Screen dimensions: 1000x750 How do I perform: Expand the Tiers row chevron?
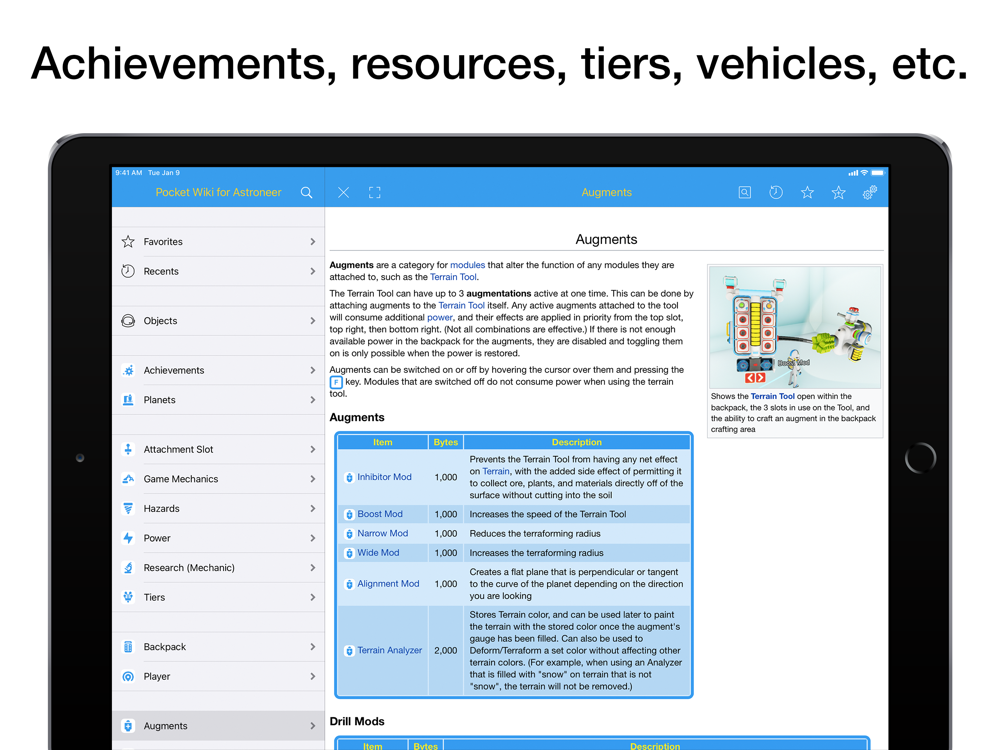click(312, 597)
